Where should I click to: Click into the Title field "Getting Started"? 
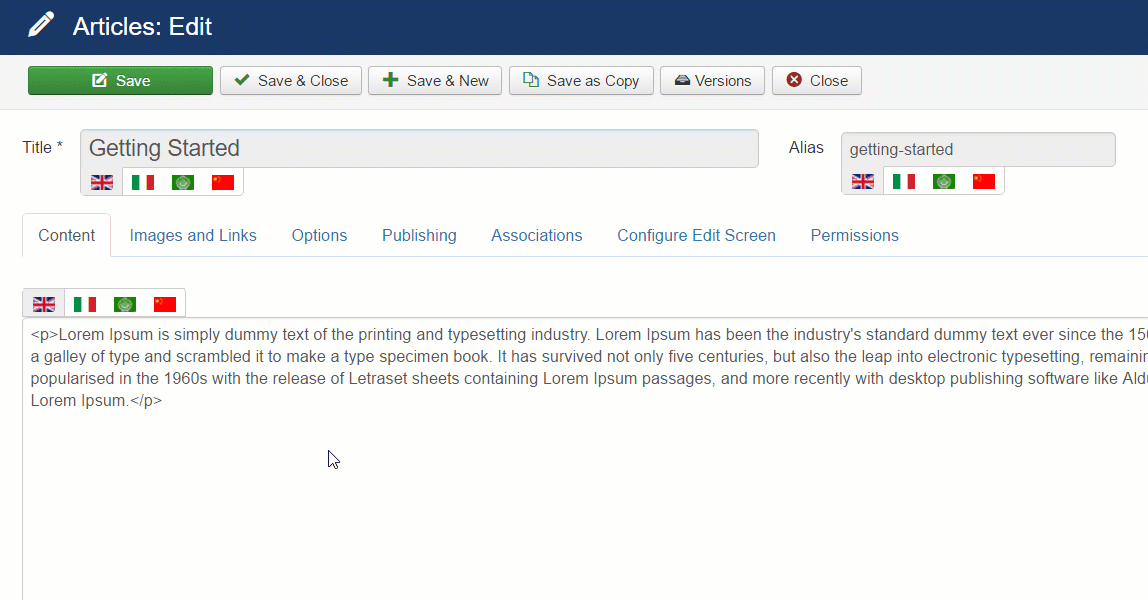[x=419, y=149]
